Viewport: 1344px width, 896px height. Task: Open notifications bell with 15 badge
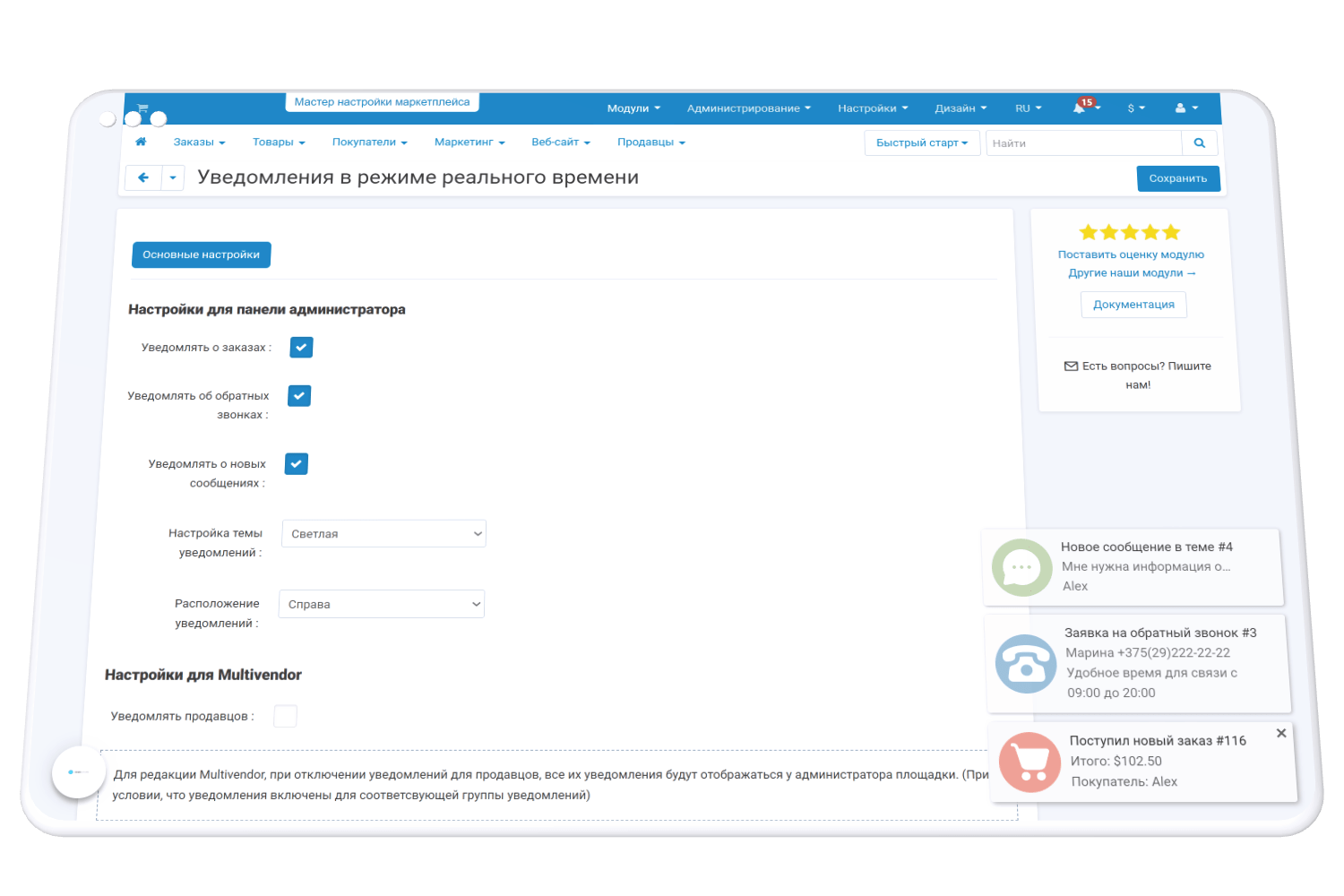pyautogui.click(x=1085, y=108)
